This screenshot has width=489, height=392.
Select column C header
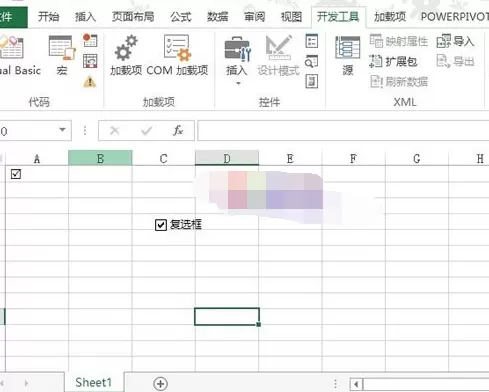(x=163, y=158)
